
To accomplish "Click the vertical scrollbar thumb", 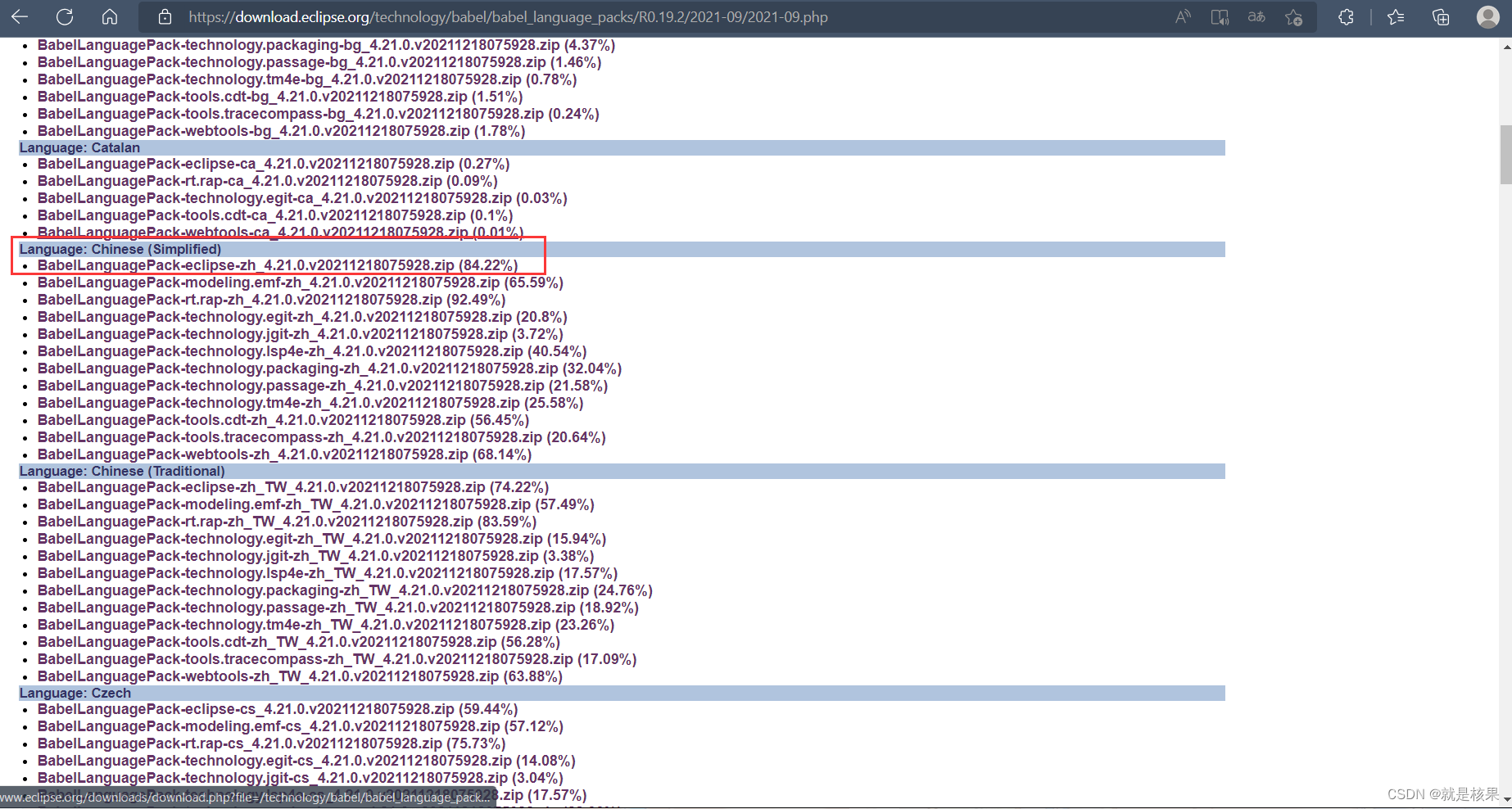I will pos(1505,155).
